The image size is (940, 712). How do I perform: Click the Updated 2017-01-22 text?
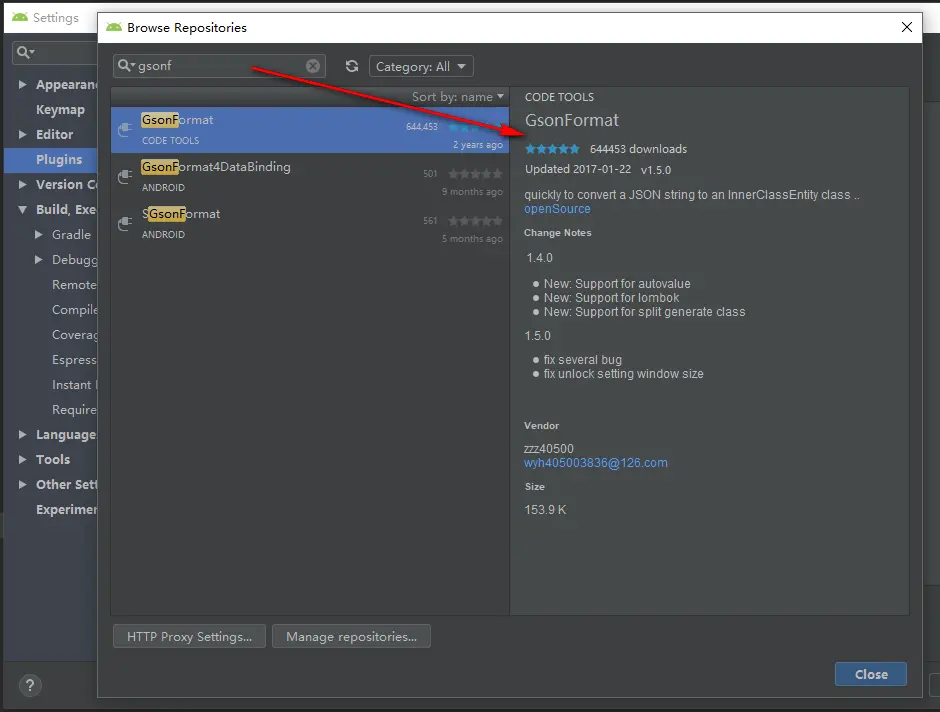578,169
